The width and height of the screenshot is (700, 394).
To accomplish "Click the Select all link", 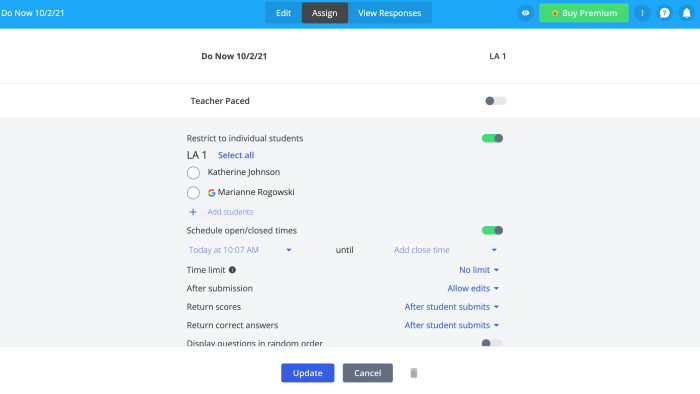I will [x=236, y=155].
